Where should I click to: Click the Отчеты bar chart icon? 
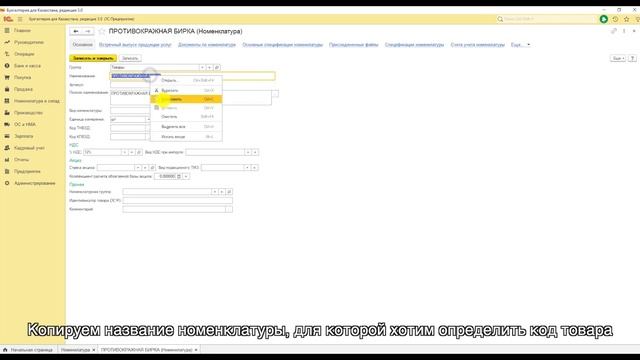[7, 160]
